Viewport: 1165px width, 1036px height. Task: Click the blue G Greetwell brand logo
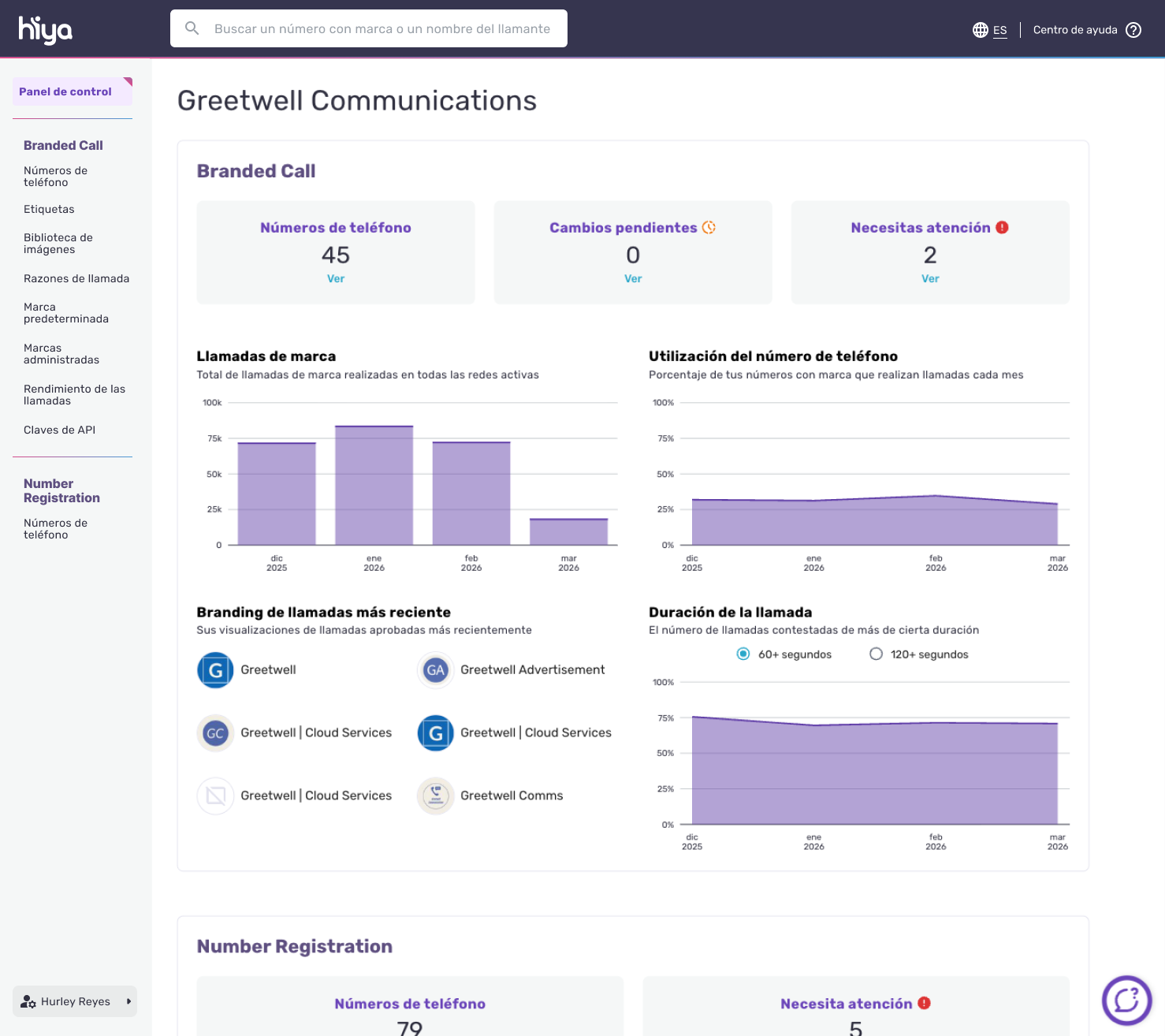pos(215,670)
